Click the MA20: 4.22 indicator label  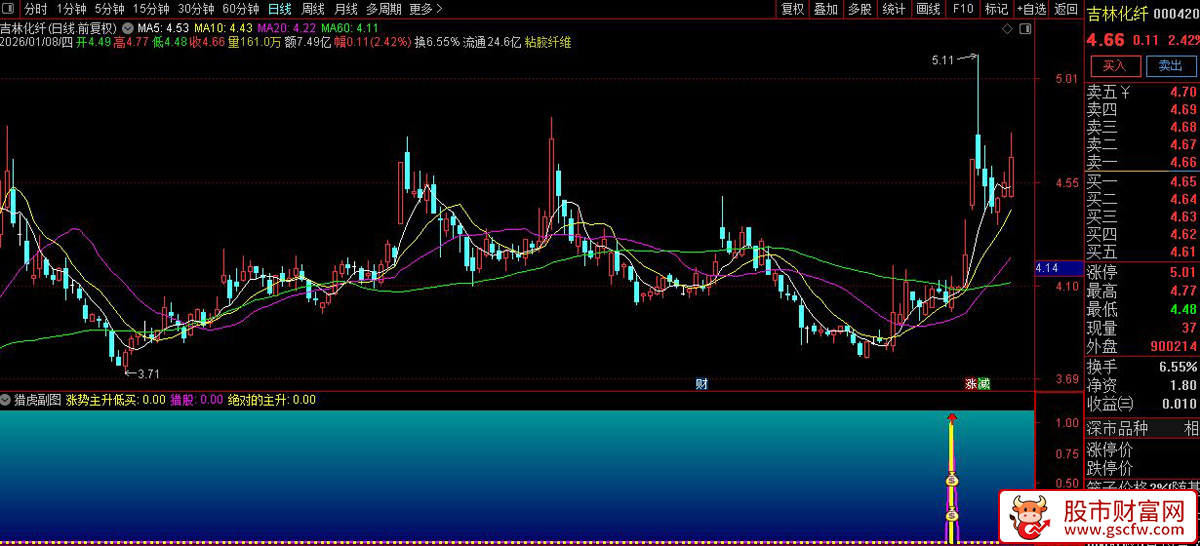coord(287,28)
